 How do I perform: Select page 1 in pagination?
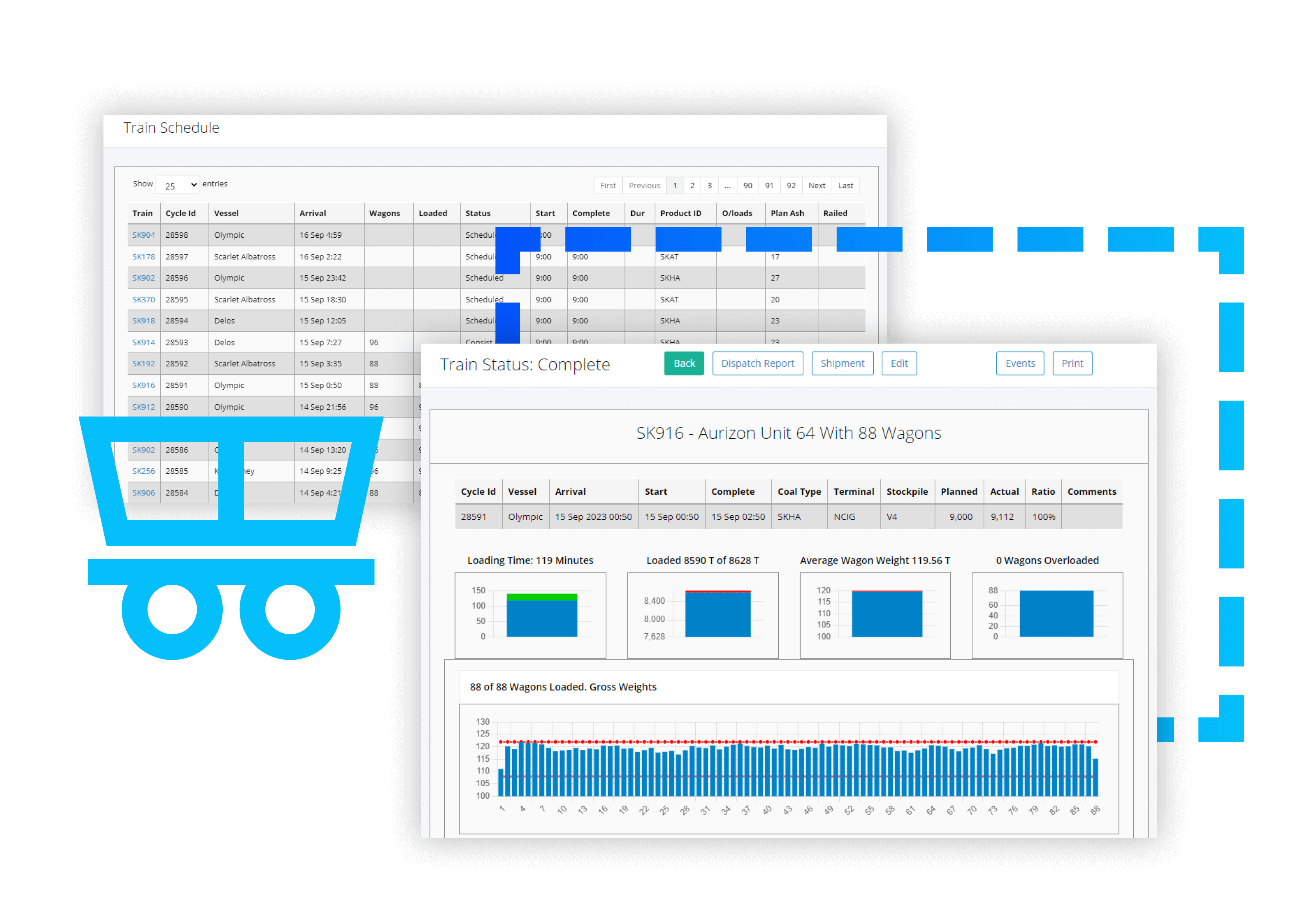(x=675, y=186)
